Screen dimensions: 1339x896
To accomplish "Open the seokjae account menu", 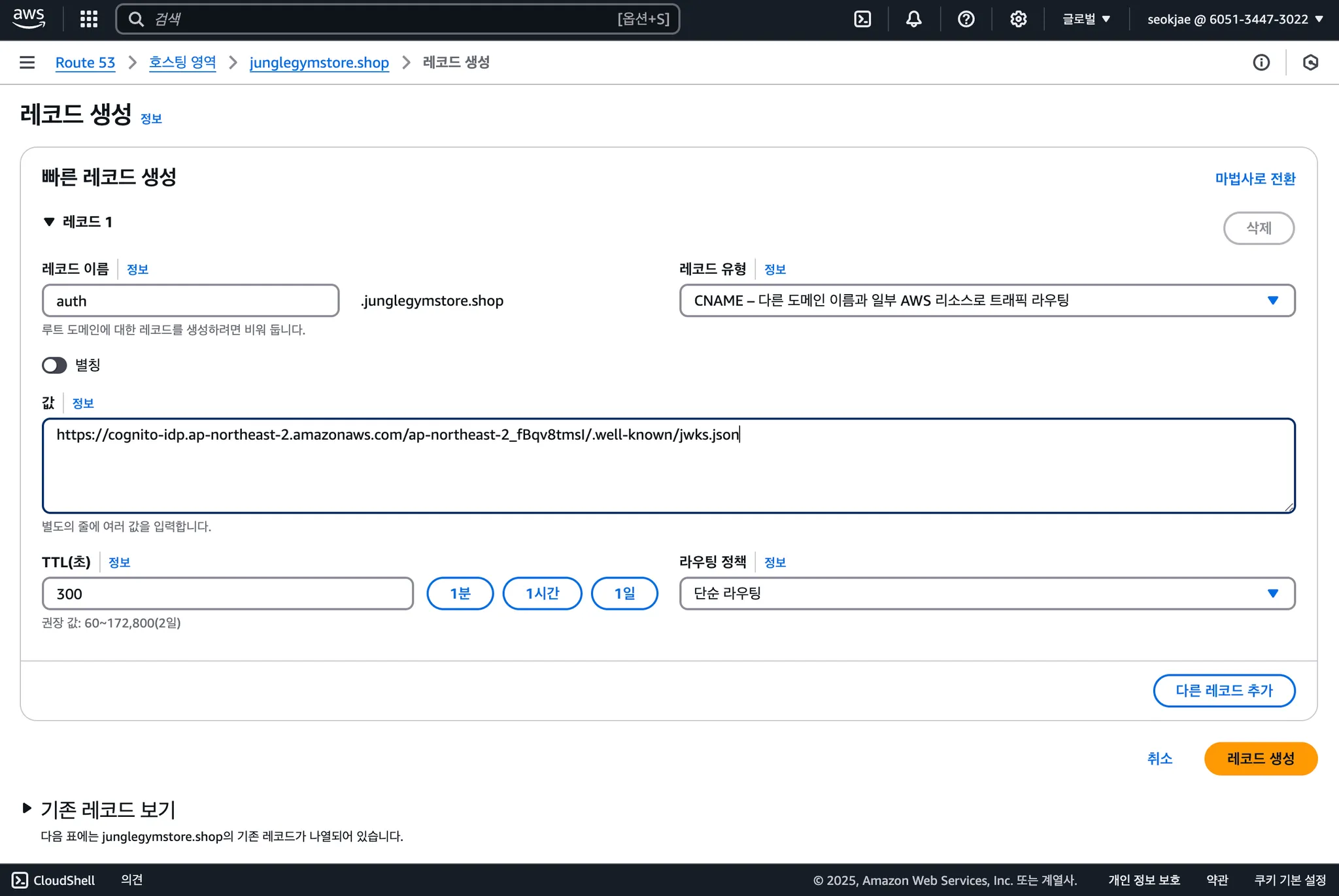I will pyautogui.click(x=1234, y=19).
